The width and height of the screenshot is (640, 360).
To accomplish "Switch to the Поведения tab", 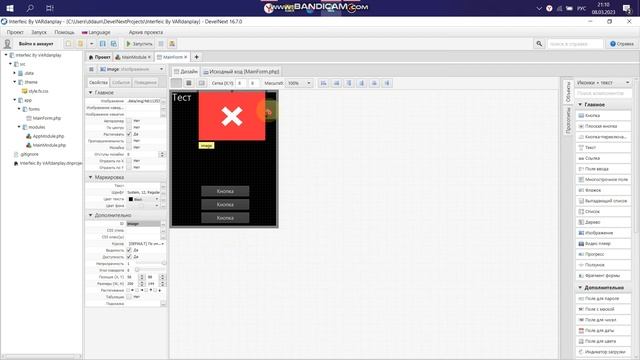I will [x=145, y=82].
